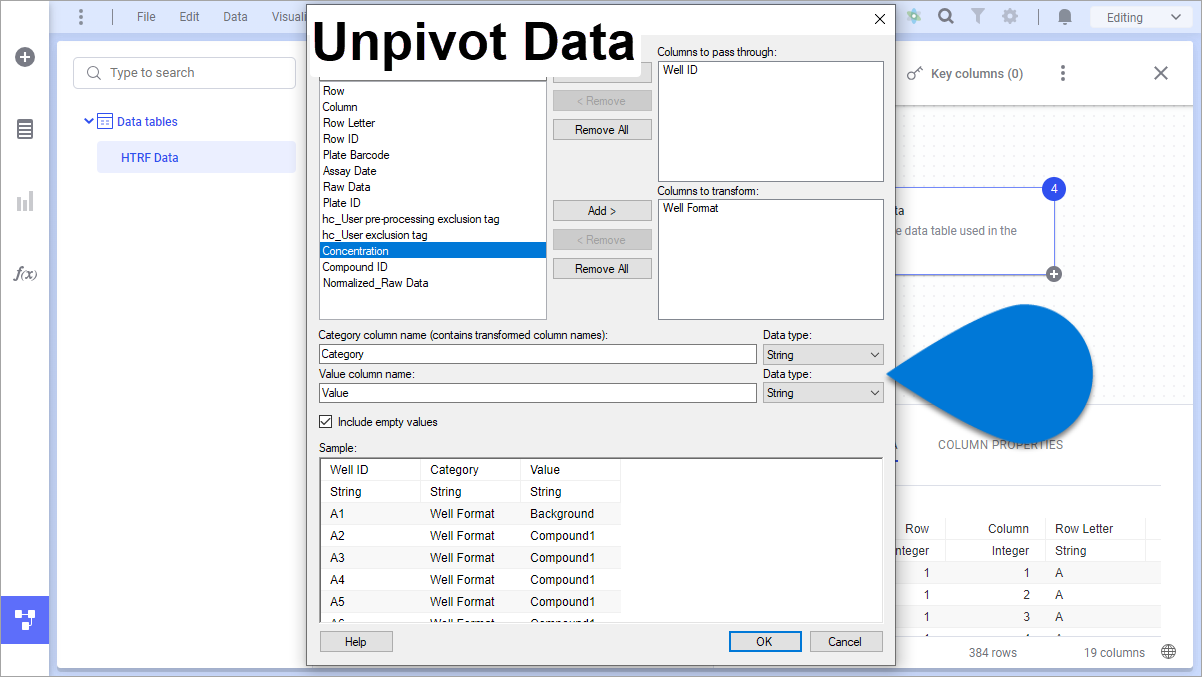Viewport: 1202px width, 677px height.
Task: Open the filter funnel icon in top toolbar
Action: [978, 17]
